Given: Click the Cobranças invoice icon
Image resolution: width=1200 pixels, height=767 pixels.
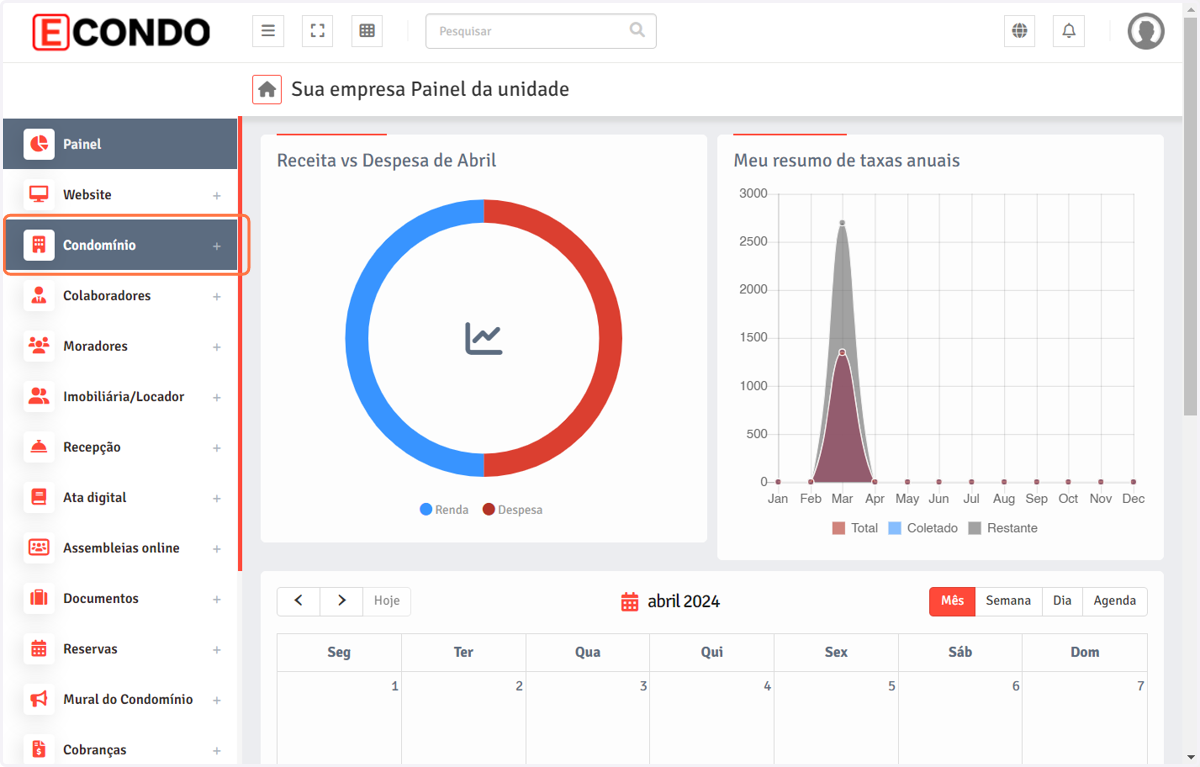Looking at the screenshot, I should (x=39, y=749).
